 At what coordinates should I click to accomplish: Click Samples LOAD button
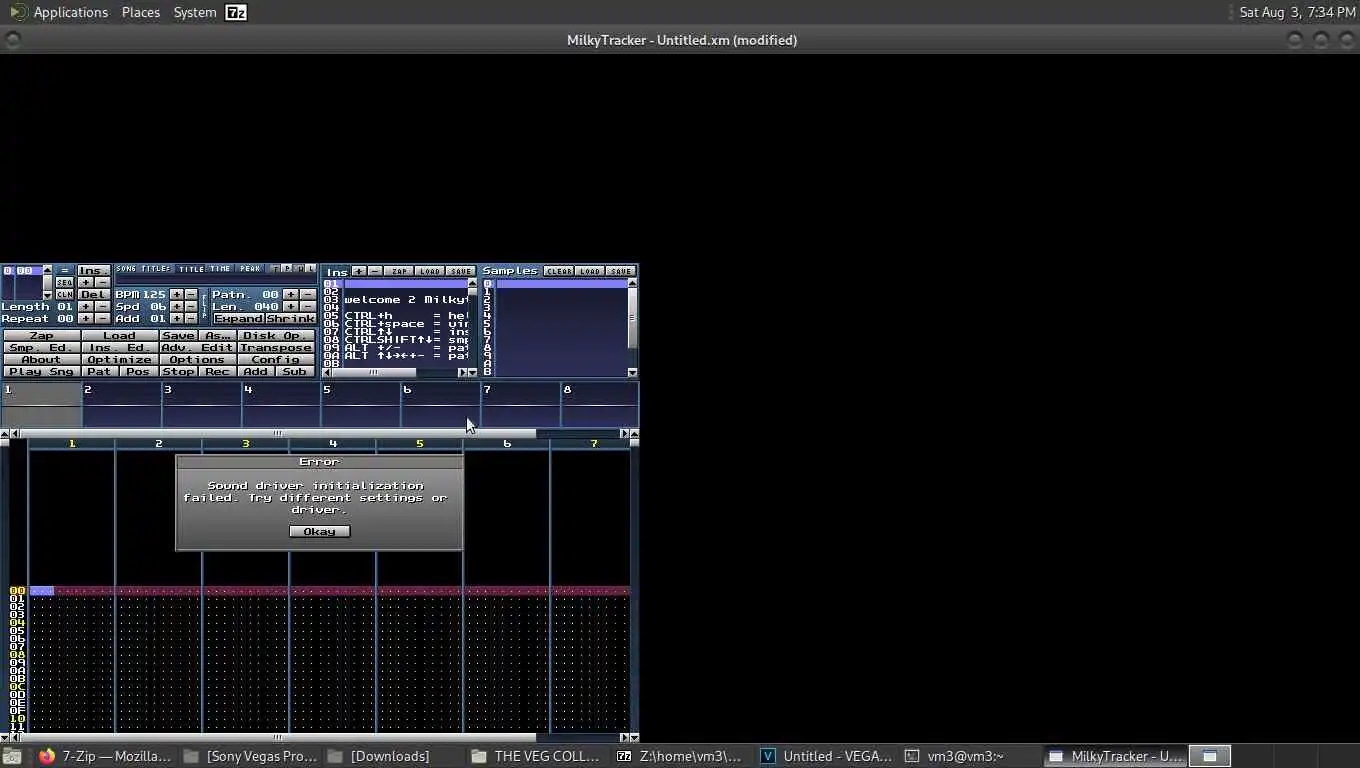(590, 271)
